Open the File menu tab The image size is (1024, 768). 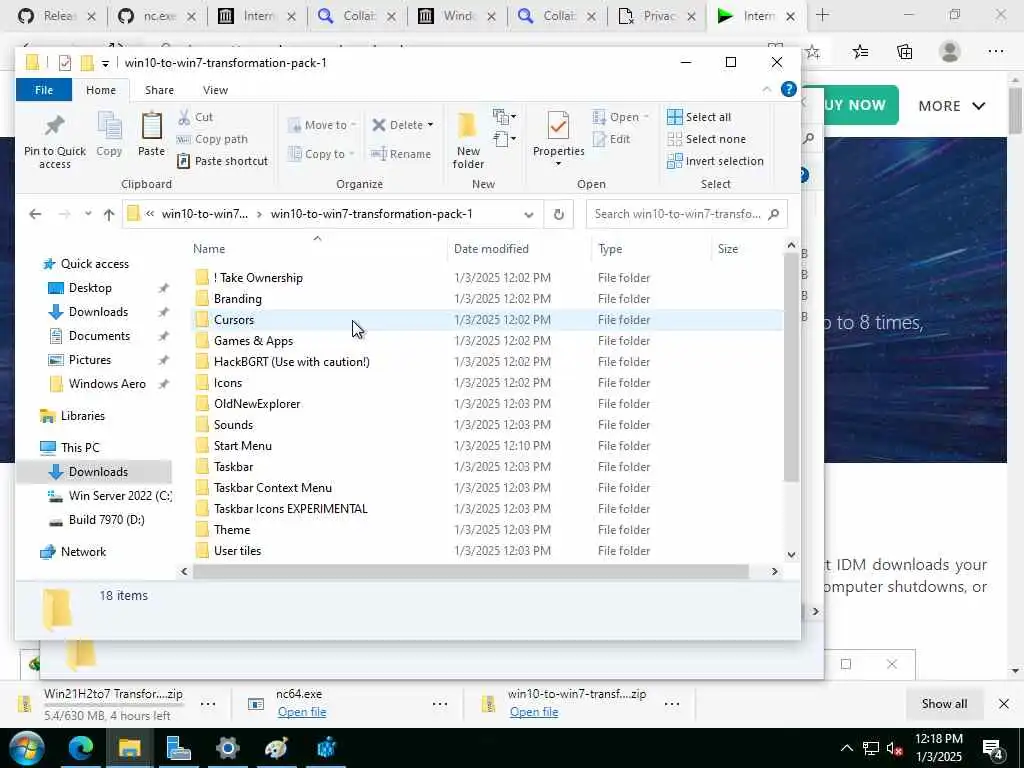click(x=44, y=90)
